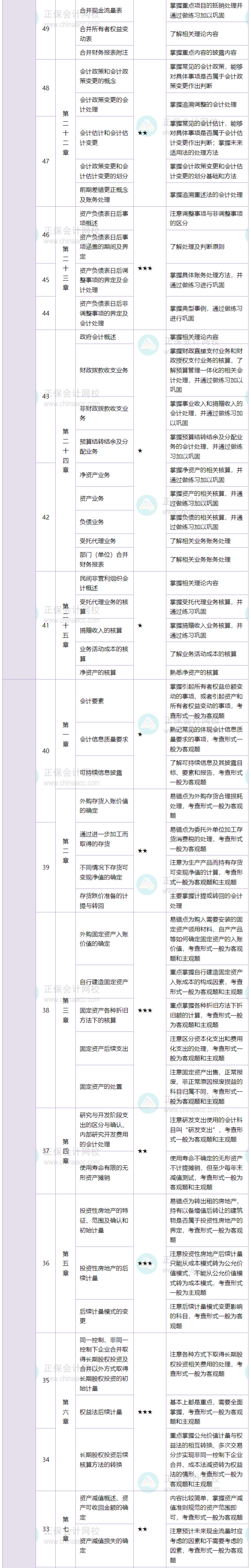Click "会计政策和会计政策变更的概念" topic

(105, 76)
